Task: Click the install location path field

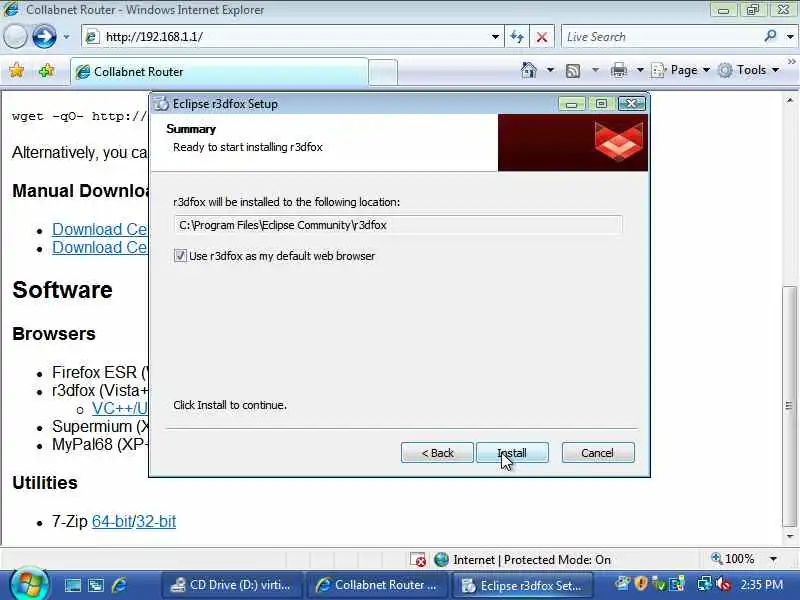Action: [x=398, y=225]
